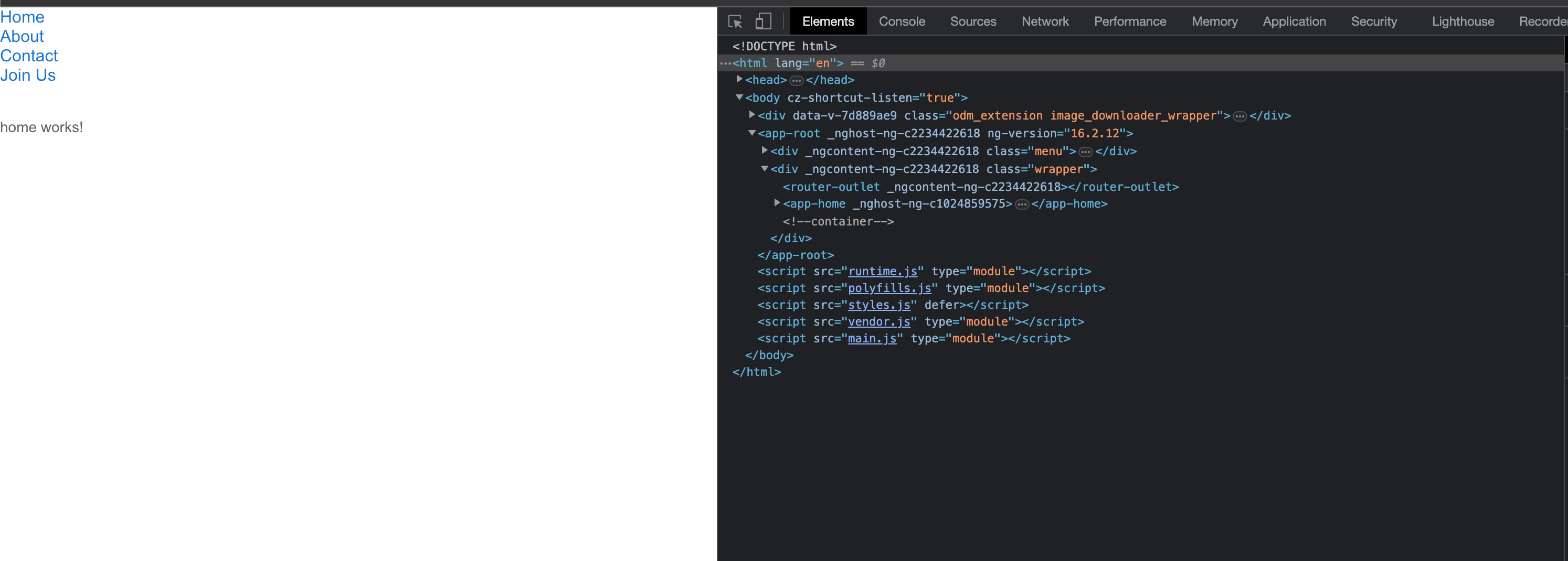Follow the Home link on the page

tap(22, 17)
